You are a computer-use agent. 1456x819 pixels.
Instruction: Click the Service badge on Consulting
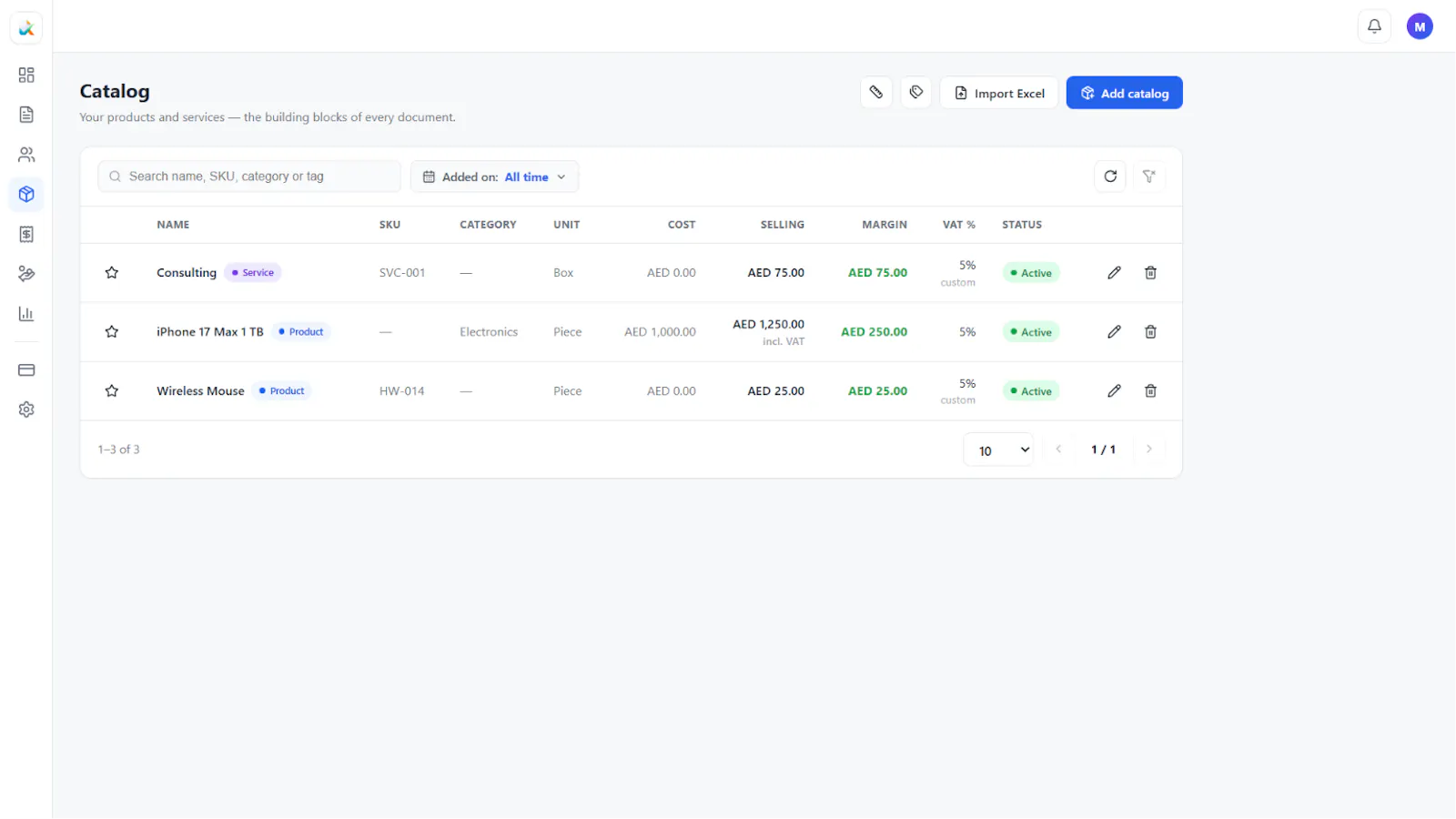click(x=253, y=273)
